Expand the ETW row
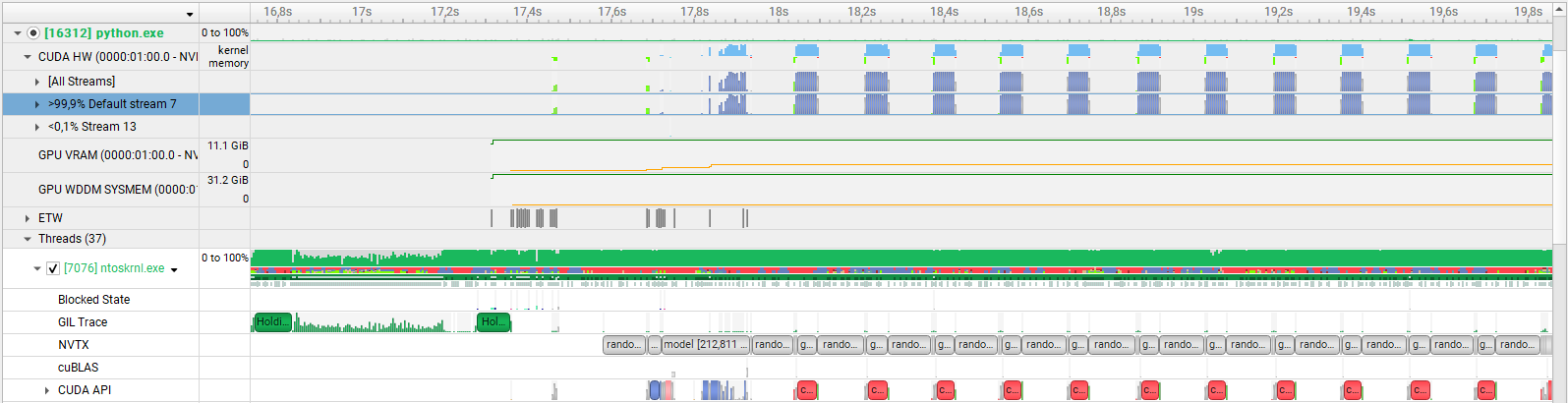The height and width of the screenshot is (403, 1568). (x=28, y=218)
